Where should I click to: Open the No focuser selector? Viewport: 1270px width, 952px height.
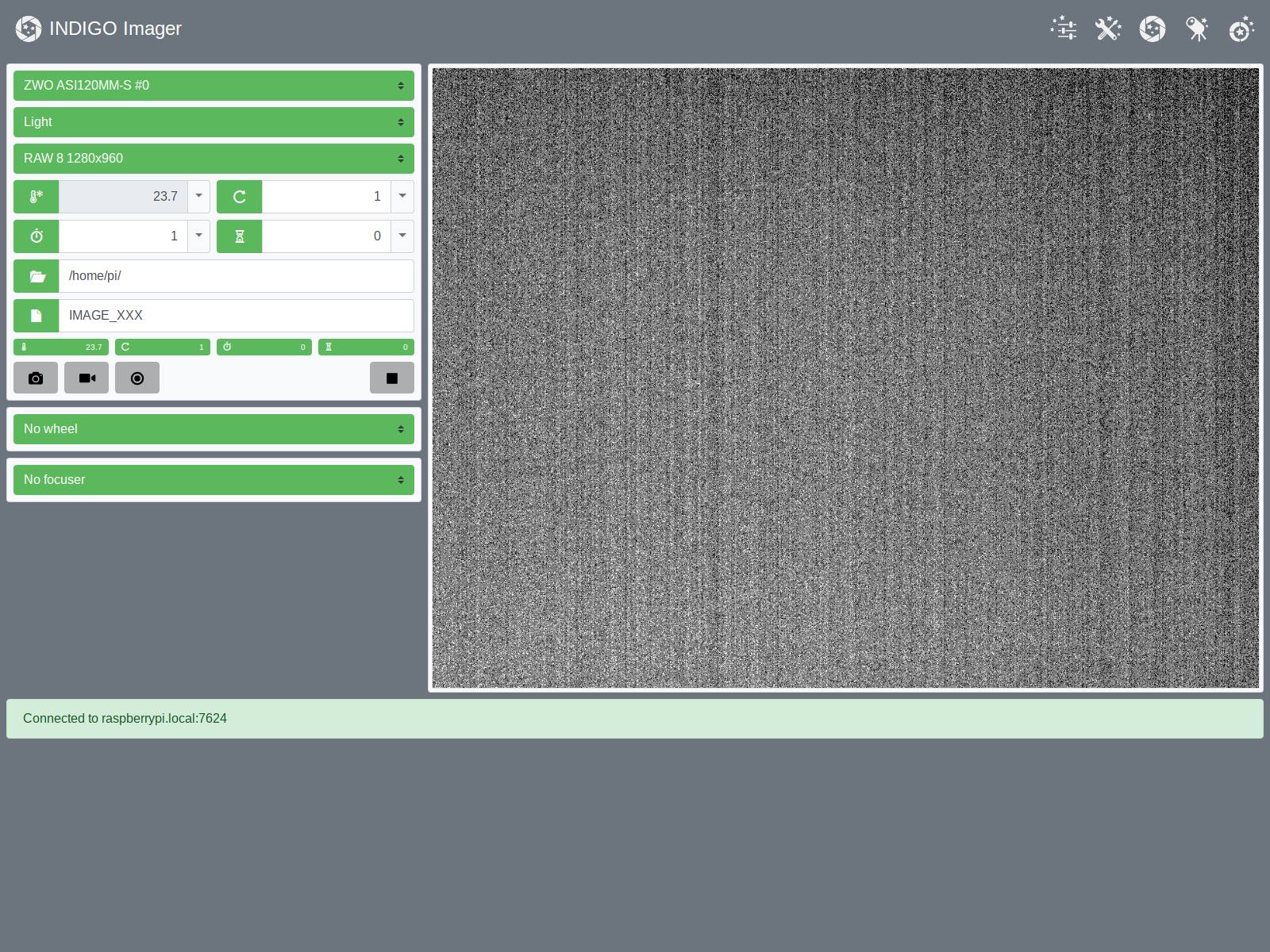tap(214, 480)
